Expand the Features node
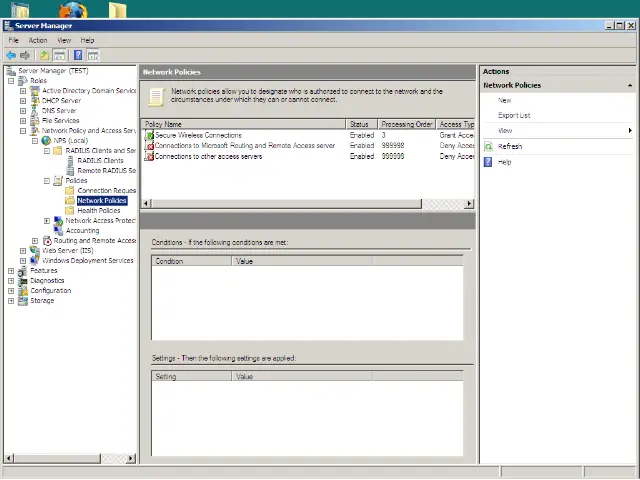Screen dimensions: 640x480 (x=11, y=271)
